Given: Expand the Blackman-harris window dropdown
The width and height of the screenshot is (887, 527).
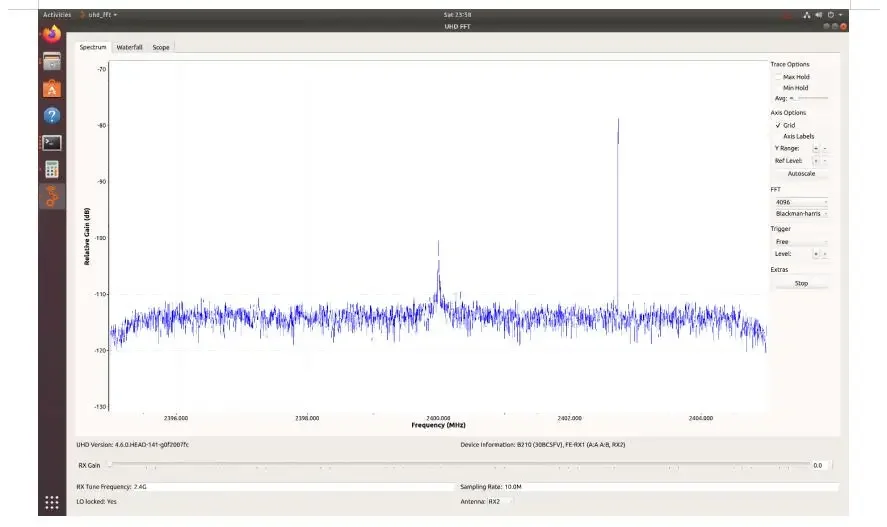Looking at the screenshot, I should (800, 213).
